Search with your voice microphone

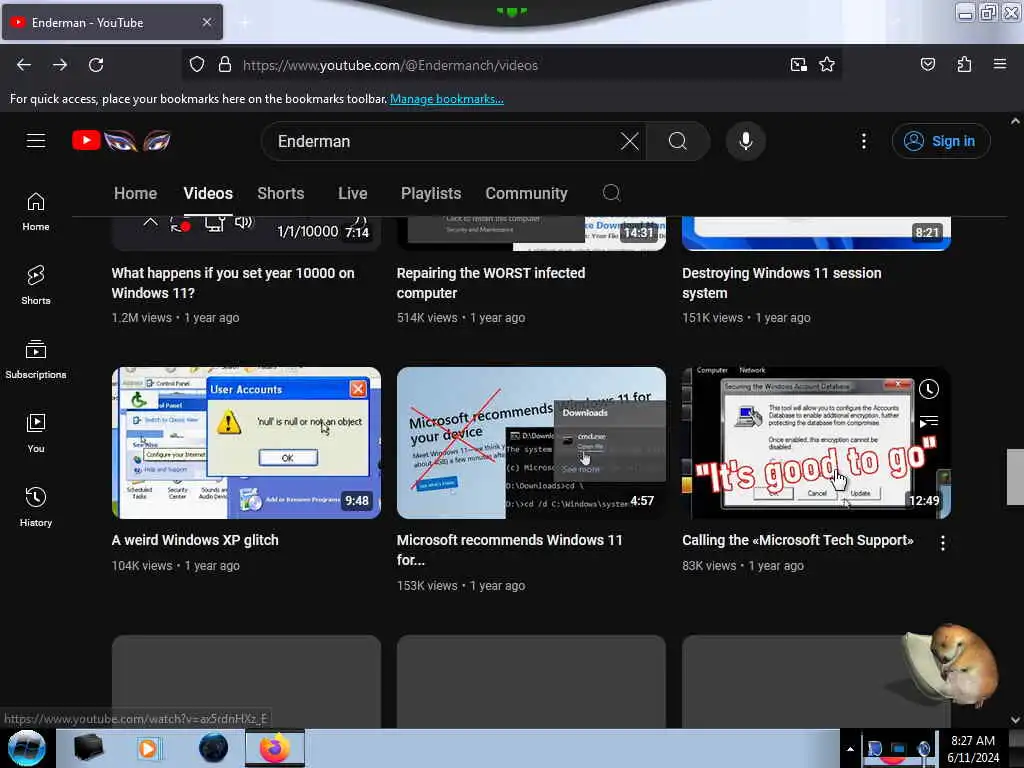pyautogui.click(x=745, y=141)
